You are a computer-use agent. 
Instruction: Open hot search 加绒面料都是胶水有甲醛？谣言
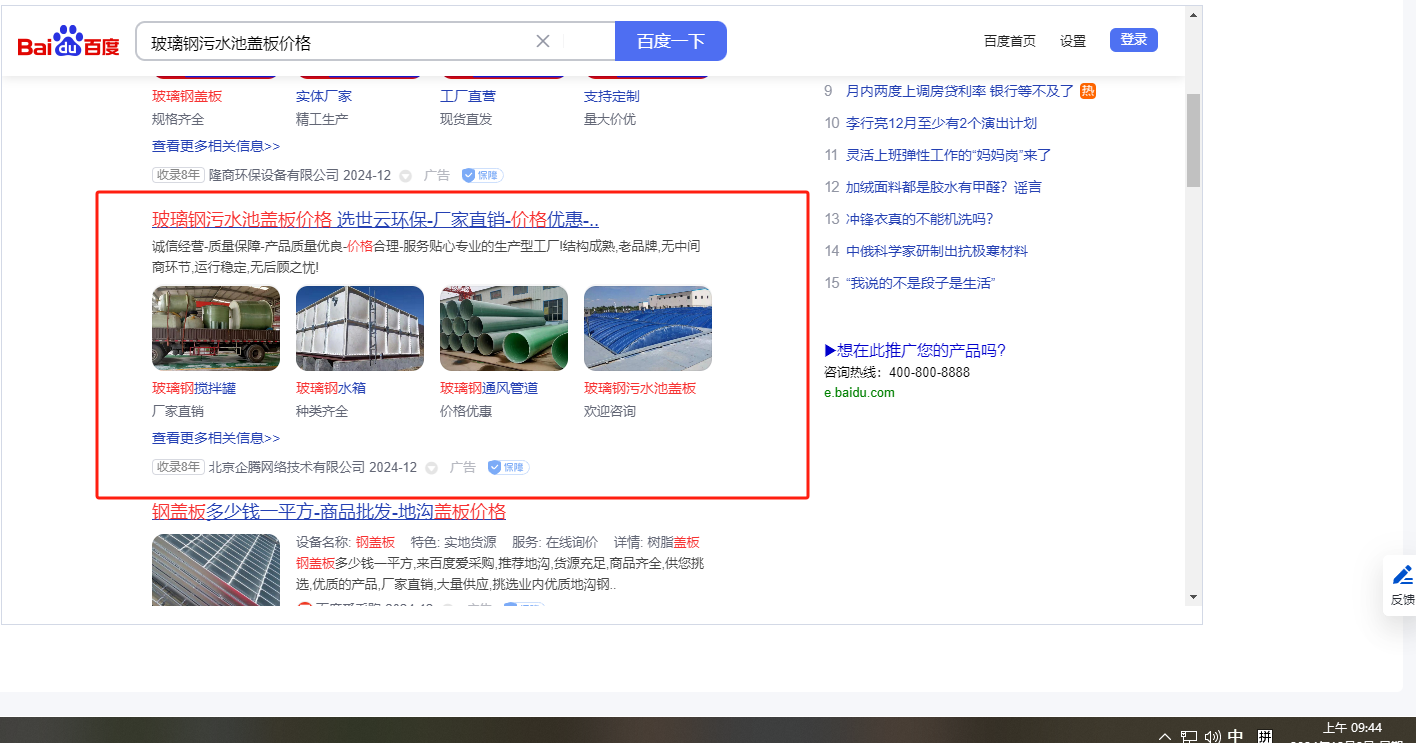click(943, 187)
